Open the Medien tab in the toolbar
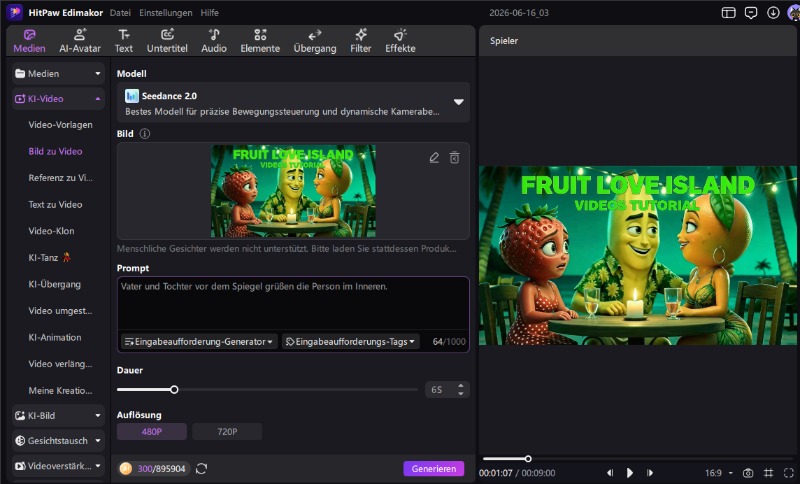 [29, 41]
